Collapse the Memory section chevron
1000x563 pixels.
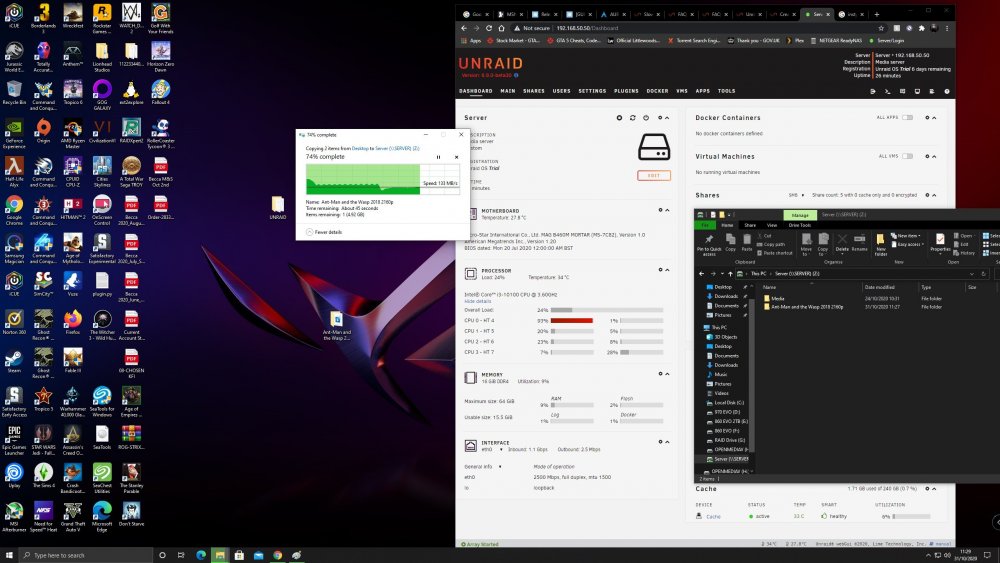[667, 374]
